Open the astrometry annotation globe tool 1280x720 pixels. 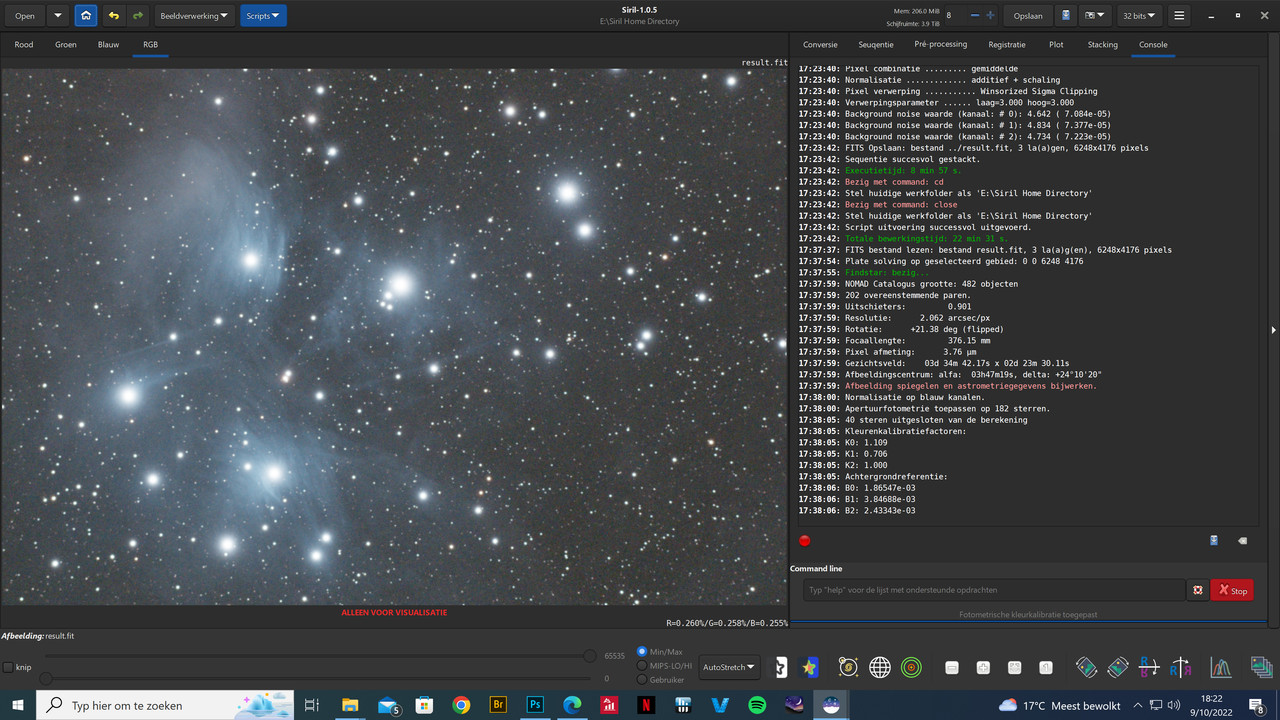point(879,667)
